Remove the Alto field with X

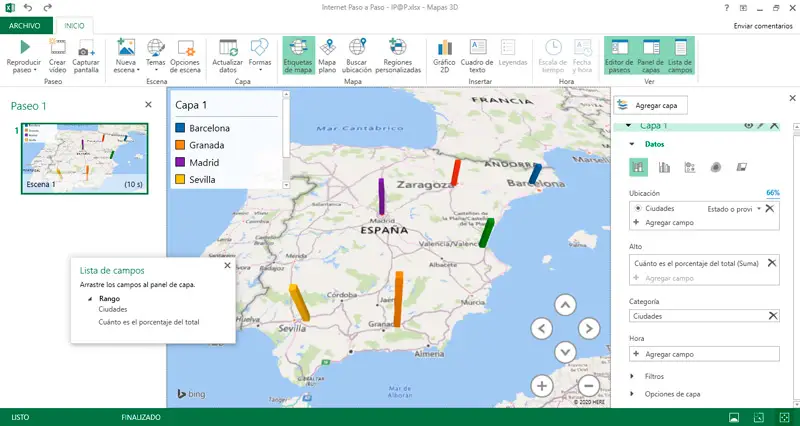772,263
